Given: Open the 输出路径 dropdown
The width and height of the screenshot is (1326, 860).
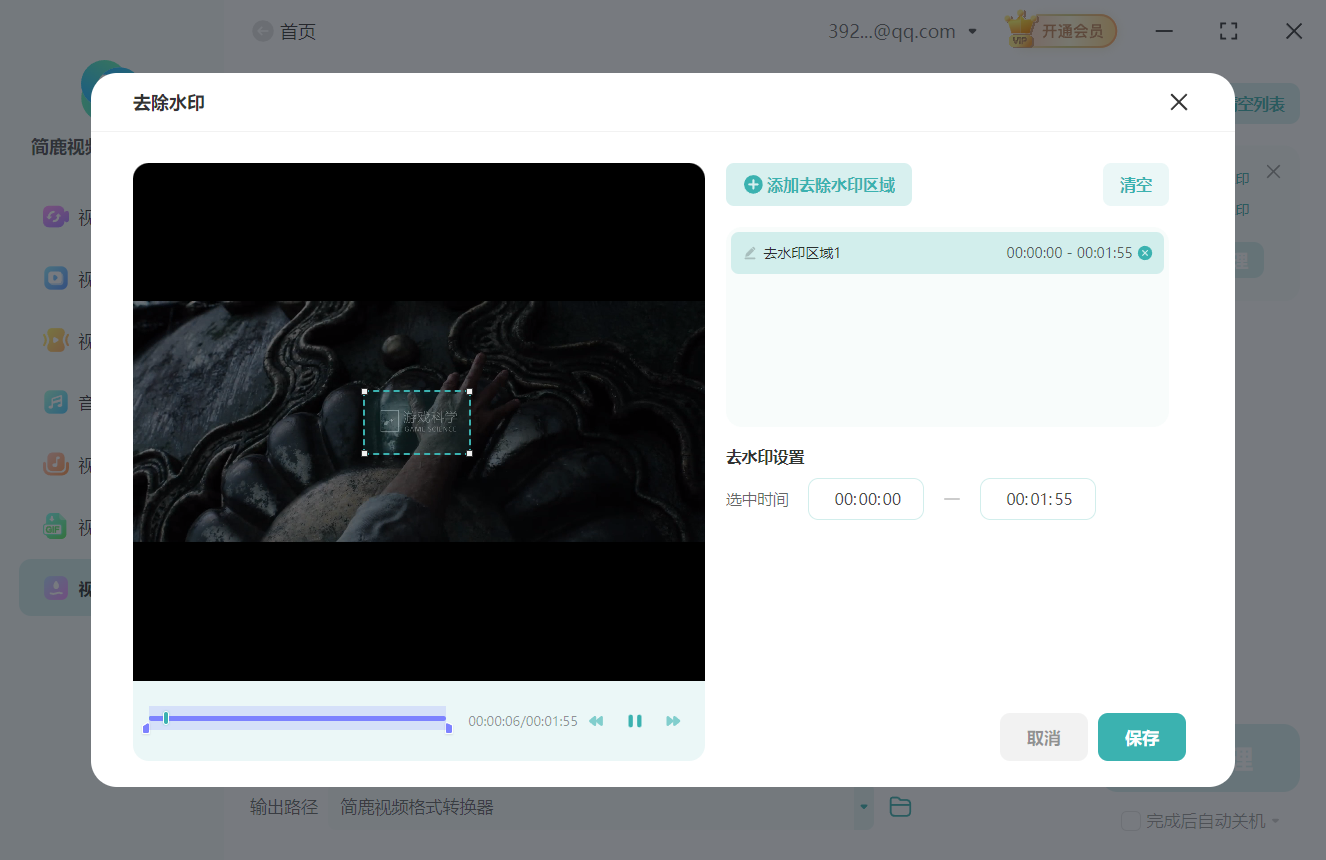Looking at the screenshot, I should (x=862, y=807).
